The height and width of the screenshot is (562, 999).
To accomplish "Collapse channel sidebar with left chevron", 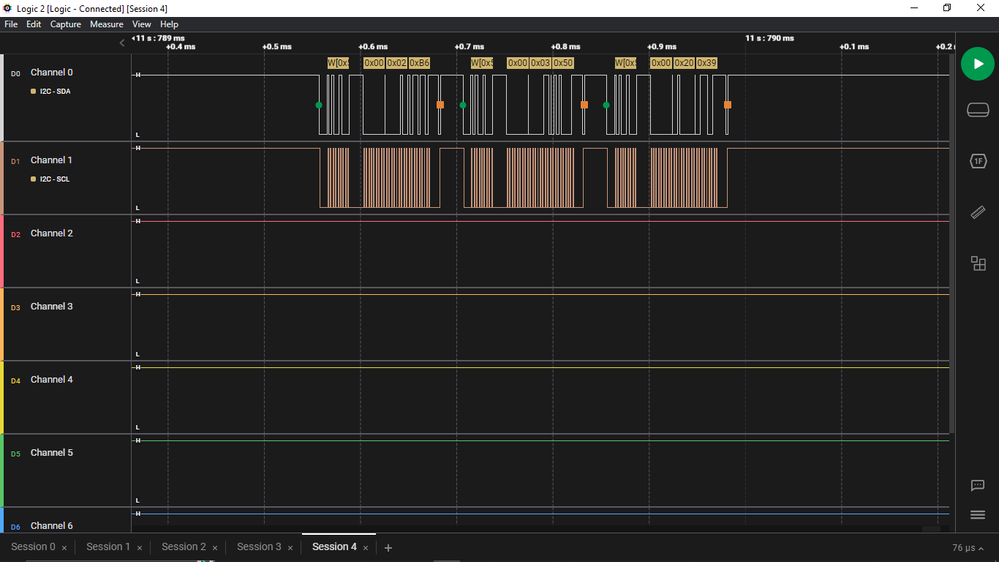I will tap(122, 43).
